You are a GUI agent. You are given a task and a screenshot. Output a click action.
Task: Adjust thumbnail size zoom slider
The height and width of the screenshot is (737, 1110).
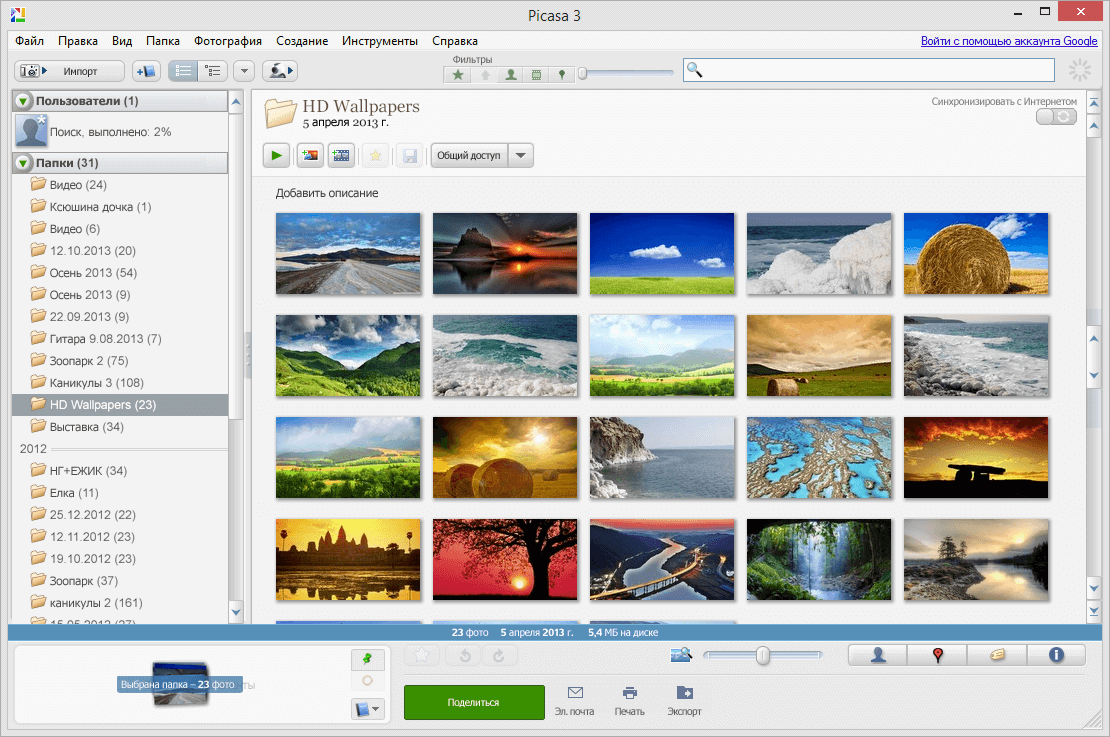(x=762, y=656)
